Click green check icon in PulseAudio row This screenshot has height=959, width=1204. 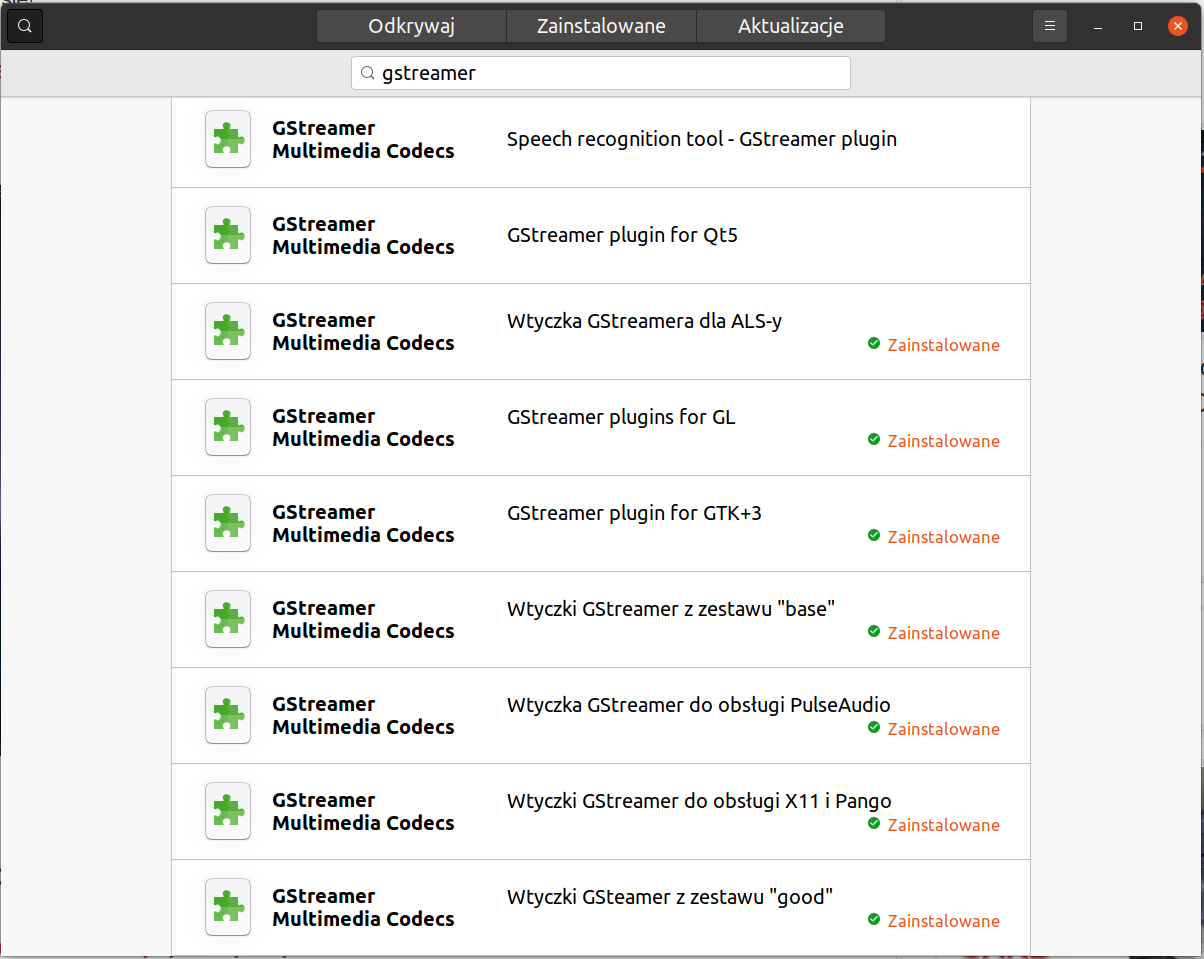(874, 727)
